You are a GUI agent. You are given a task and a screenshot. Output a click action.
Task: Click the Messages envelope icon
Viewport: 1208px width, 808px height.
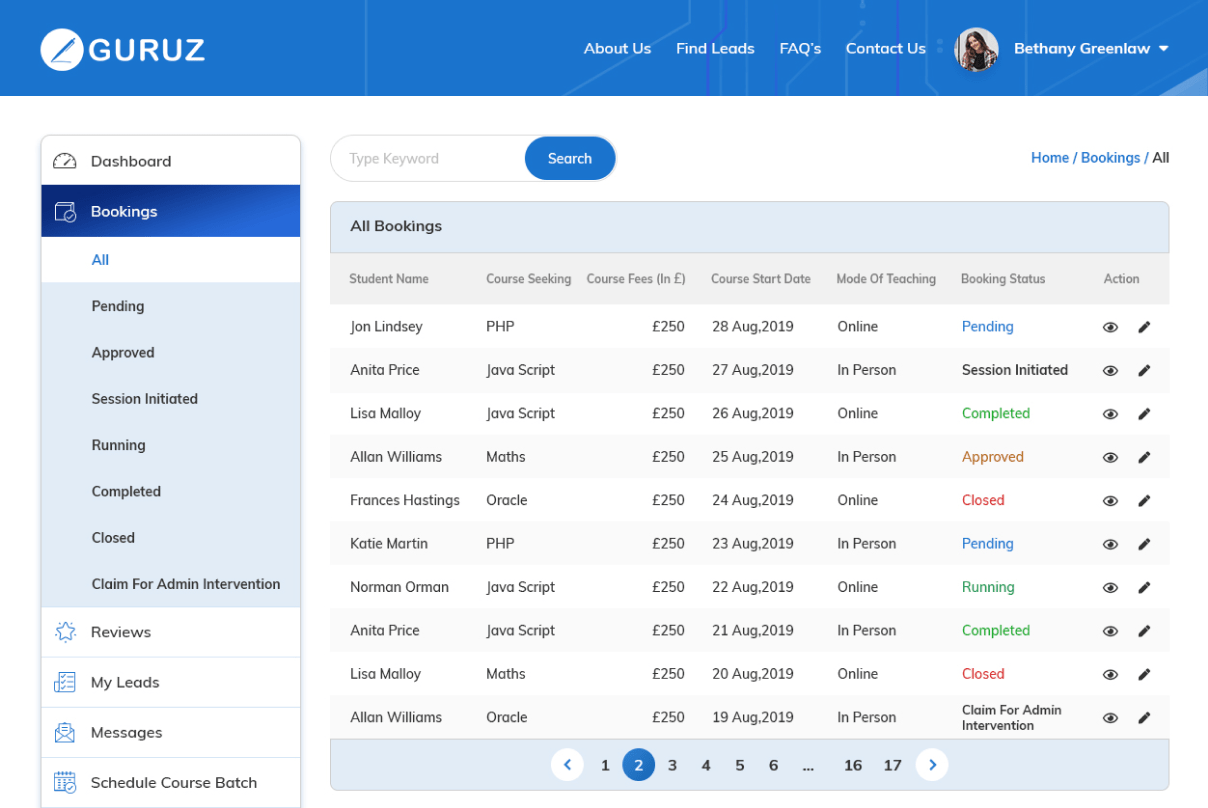(x=65, y=733)
